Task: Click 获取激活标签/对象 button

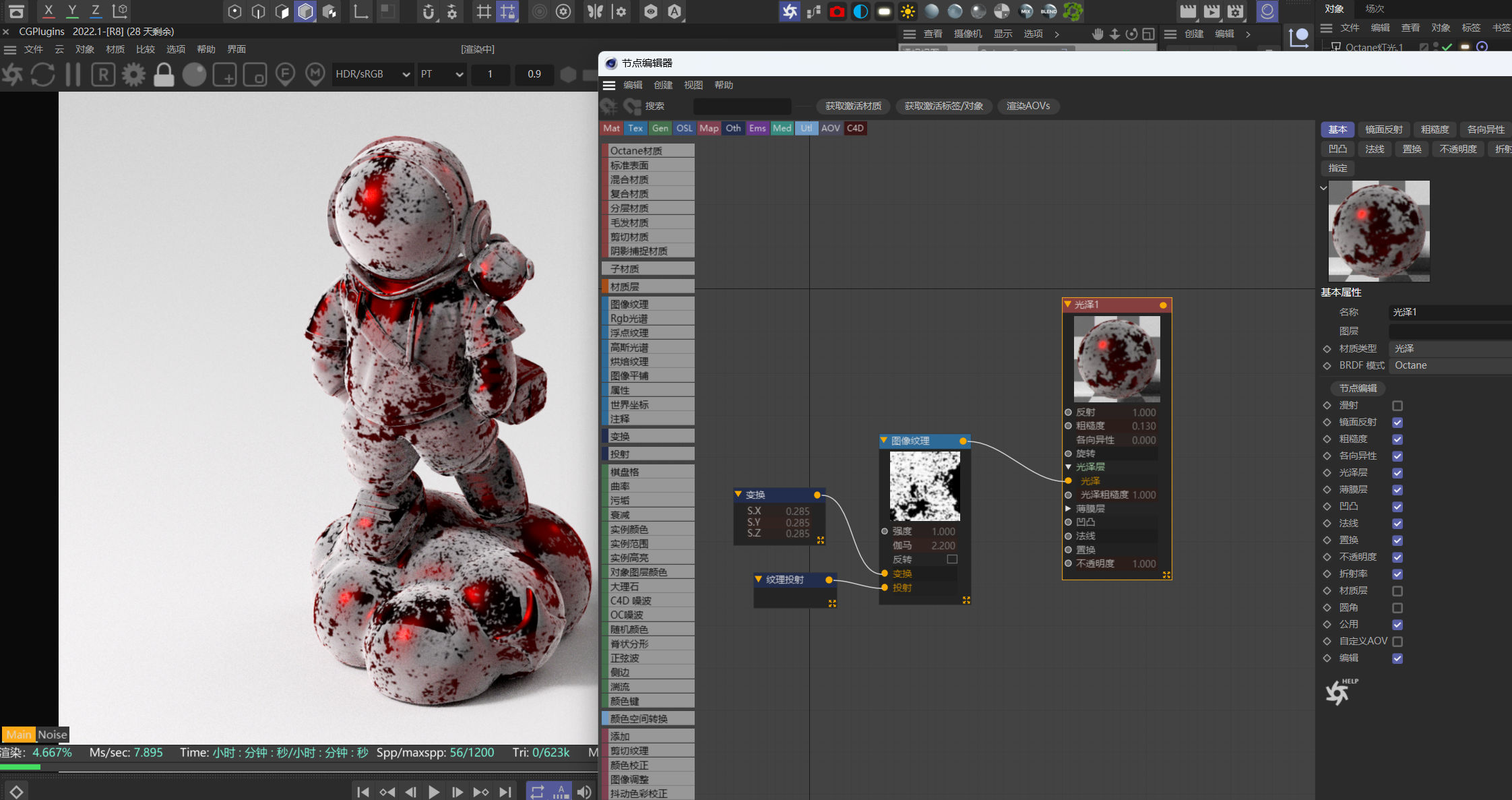Action: (x=943, y=106)
